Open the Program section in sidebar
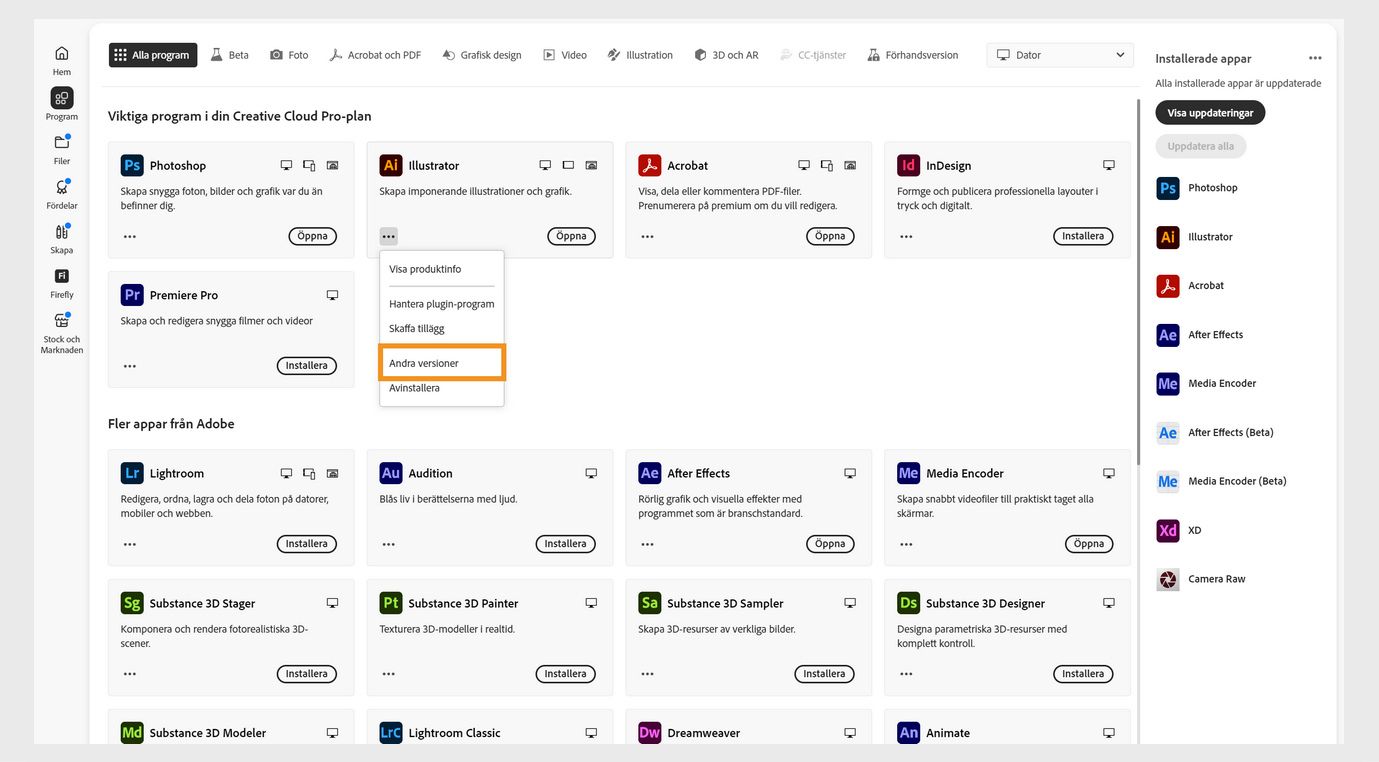Viewport: 1379px width, 762px height. tap(62, 104)
